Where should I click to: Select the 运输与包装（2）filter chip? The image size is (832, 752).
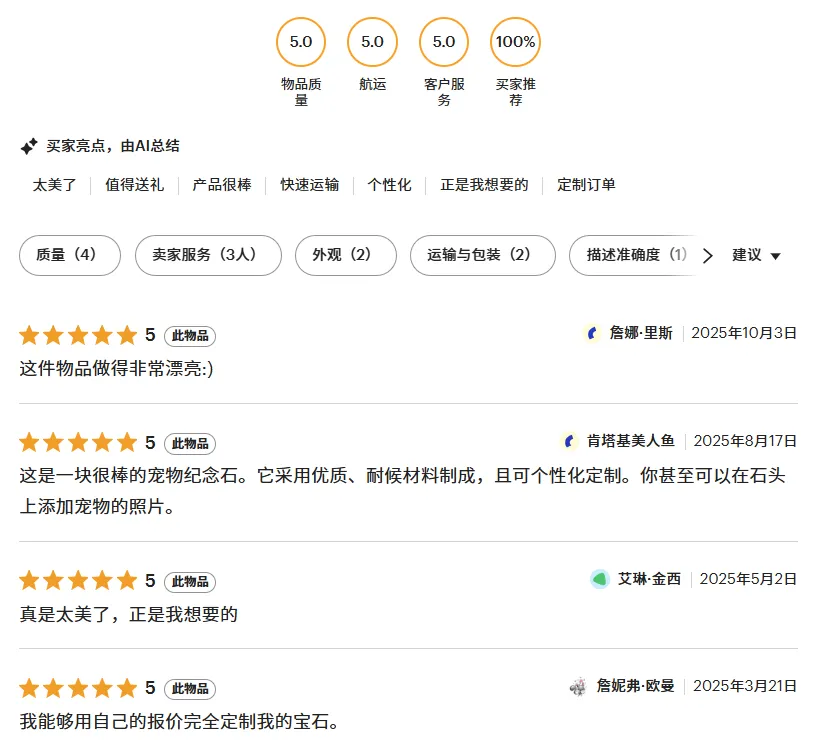coord(482,255)
